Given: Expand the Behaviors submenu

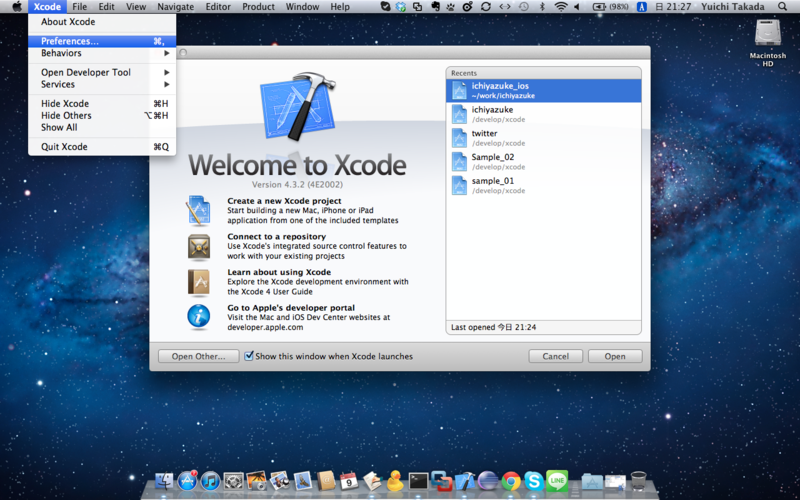Looking at the screenshot, I should click(102, 53).
